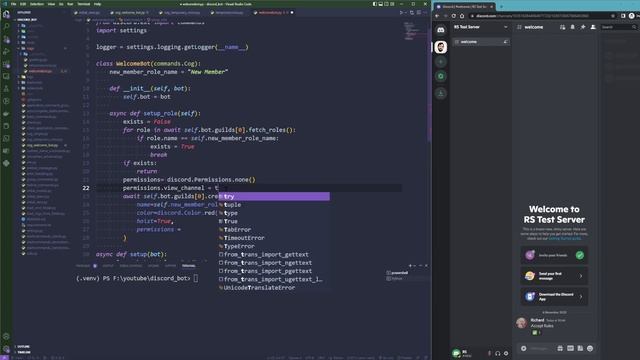The height and width of the screenshot is (360, 640).
Task: Open the Terminal menu in VS Code
Action: (x=84, y=4)
